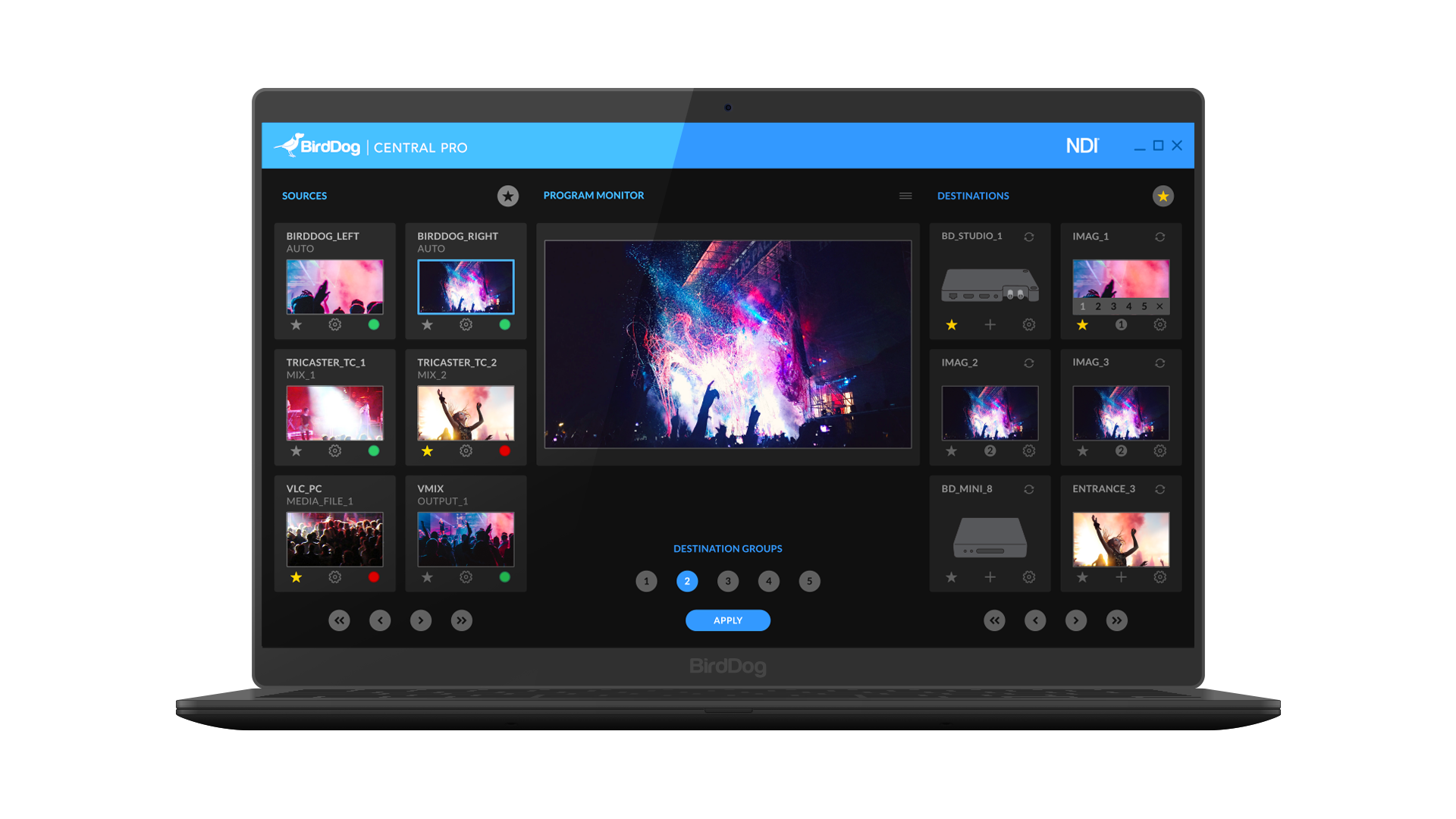This screenshot has width=1456, height=819.
Task: Open VLC_PC source settings gear
Action: [x=335, y=577]
